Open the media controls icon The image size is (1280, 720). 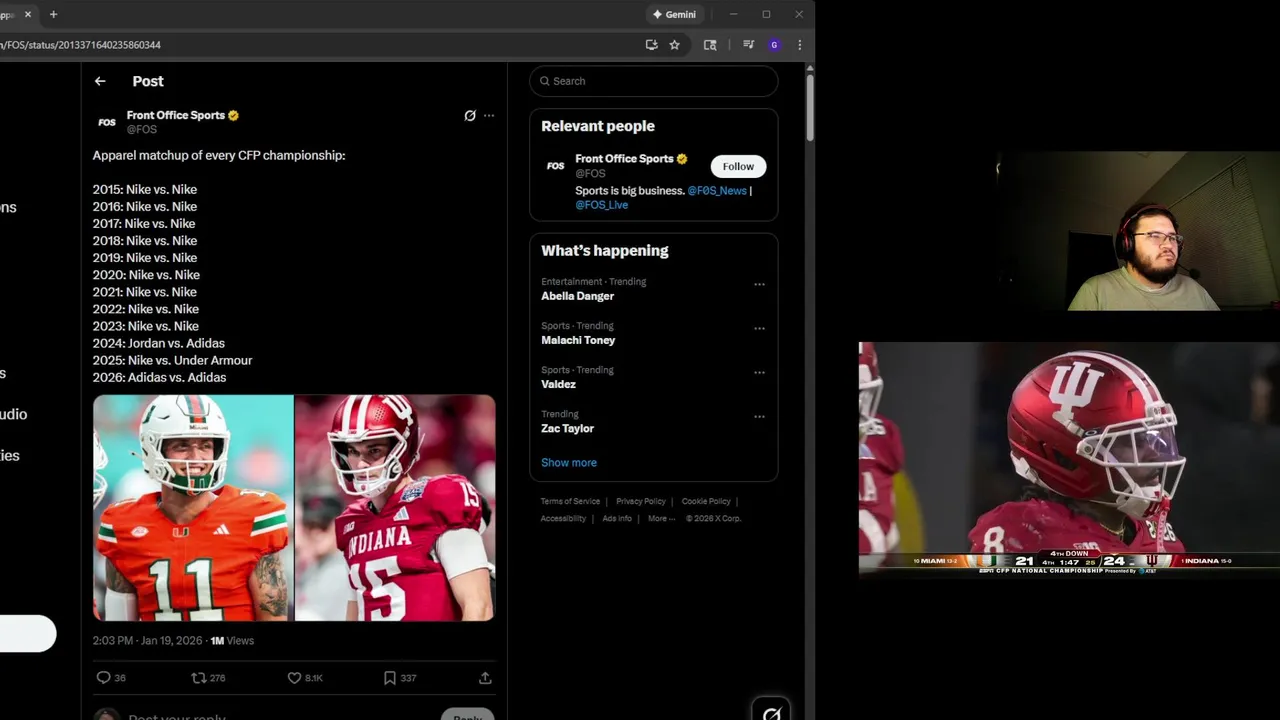point(748,45)
